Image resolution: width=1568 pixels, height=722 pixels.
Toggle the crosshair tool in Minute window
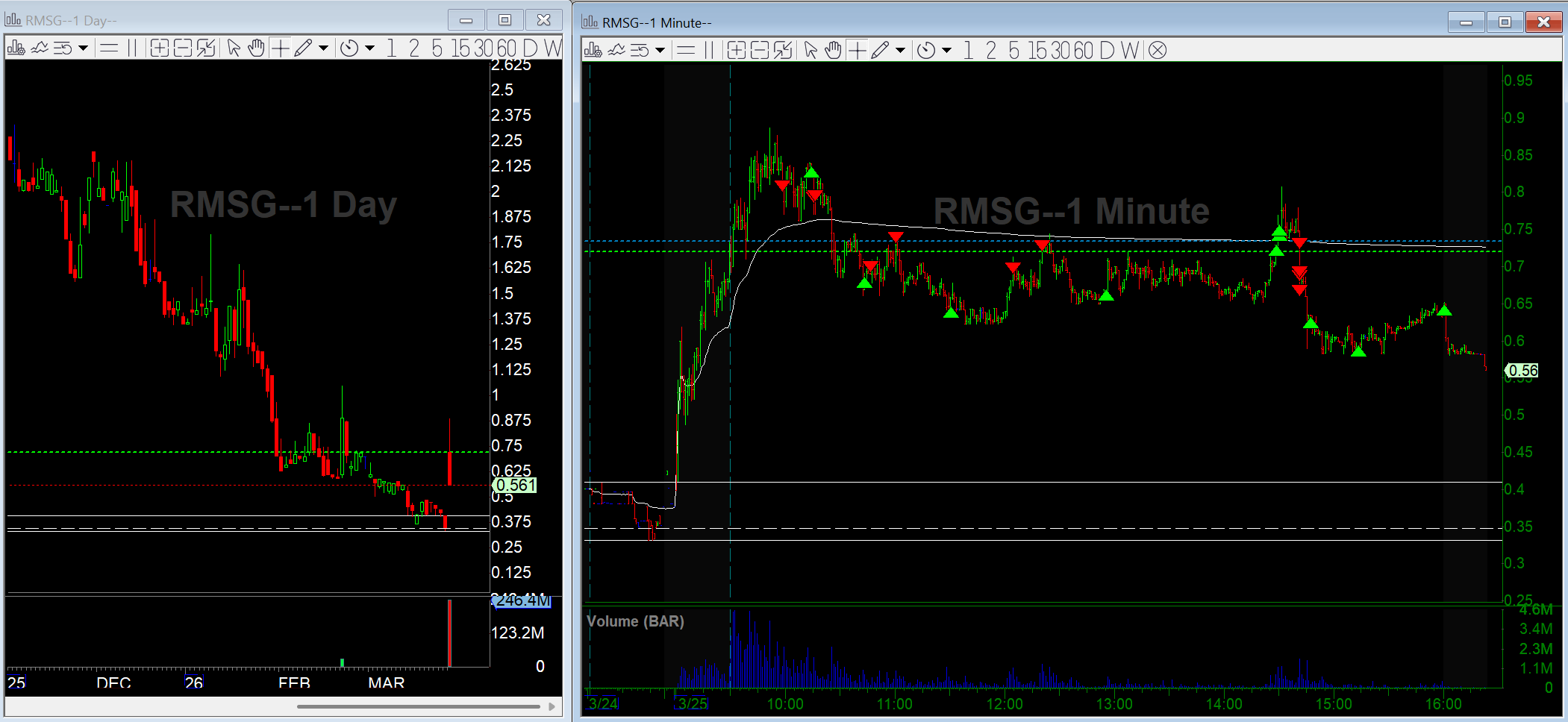pyautogui.click(x=857, y=50)
